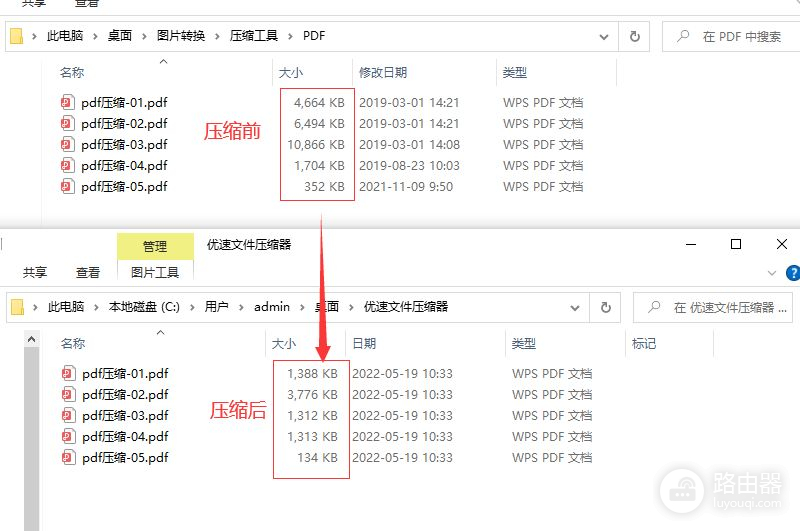Sort by 修改日期 column in PDF window
The height and width of the screenshot is (531, 800).
pyautogui.click(x=383, y=73)
